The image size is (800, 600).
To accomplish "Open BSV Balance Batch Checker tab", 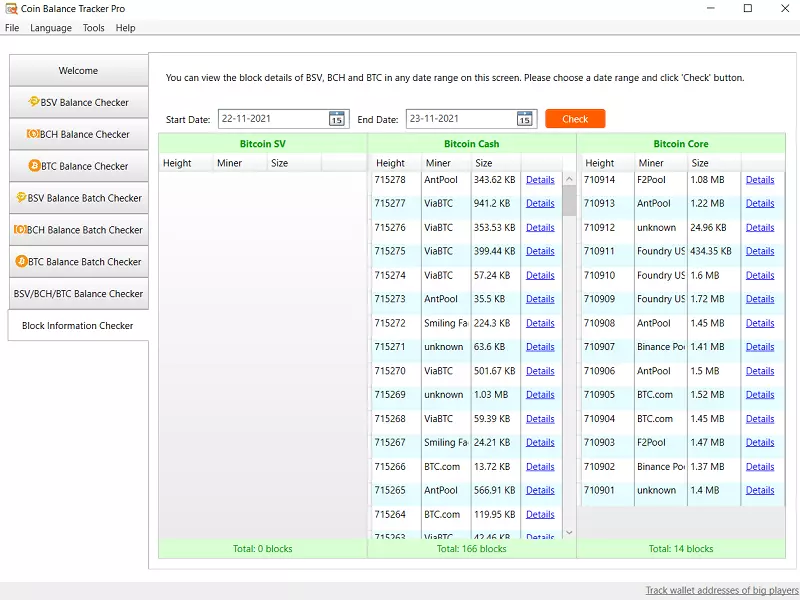I will 78,198.
